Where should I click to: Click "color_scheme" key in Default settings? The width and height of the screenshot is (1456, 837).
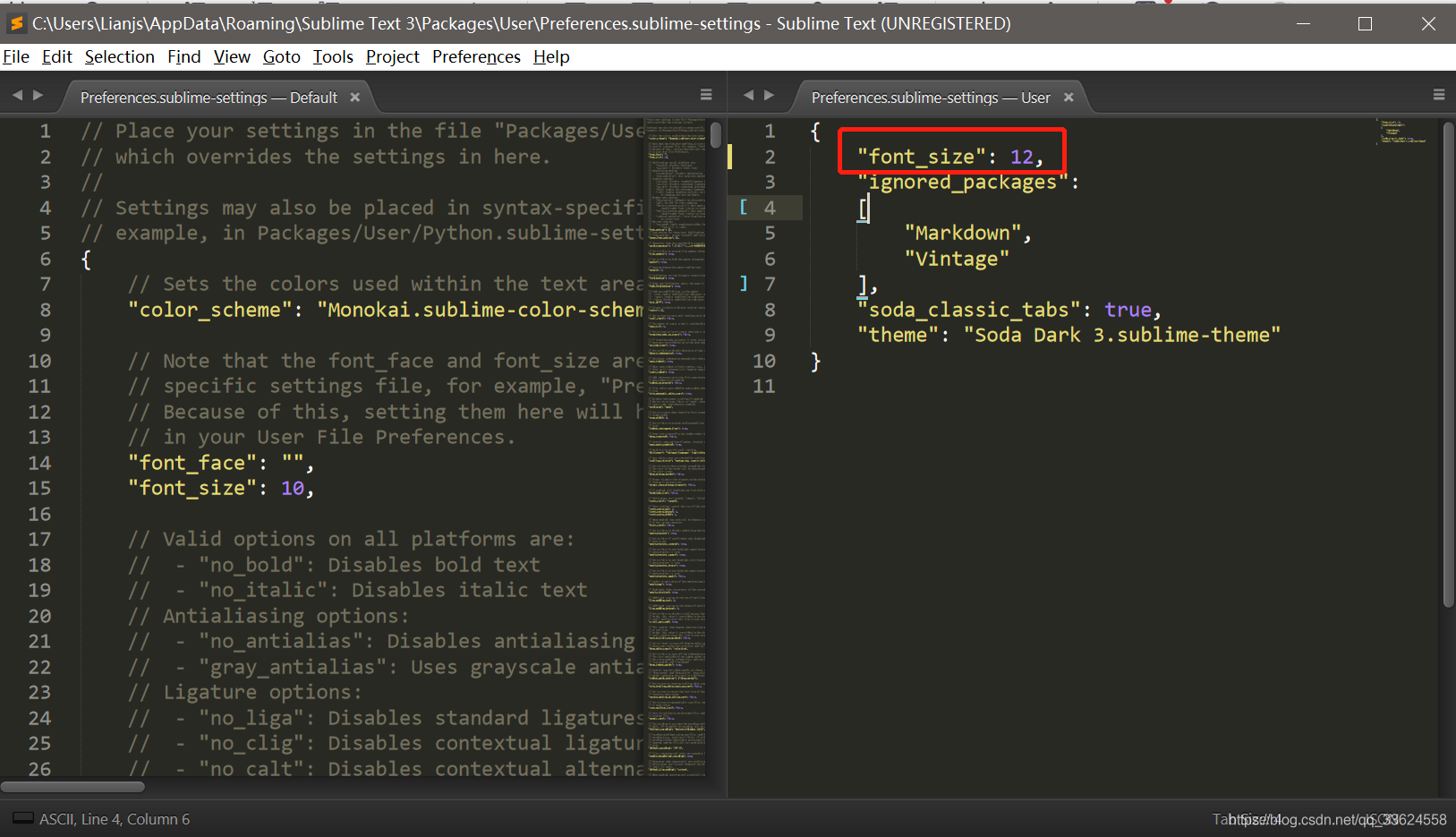point(209,310)
